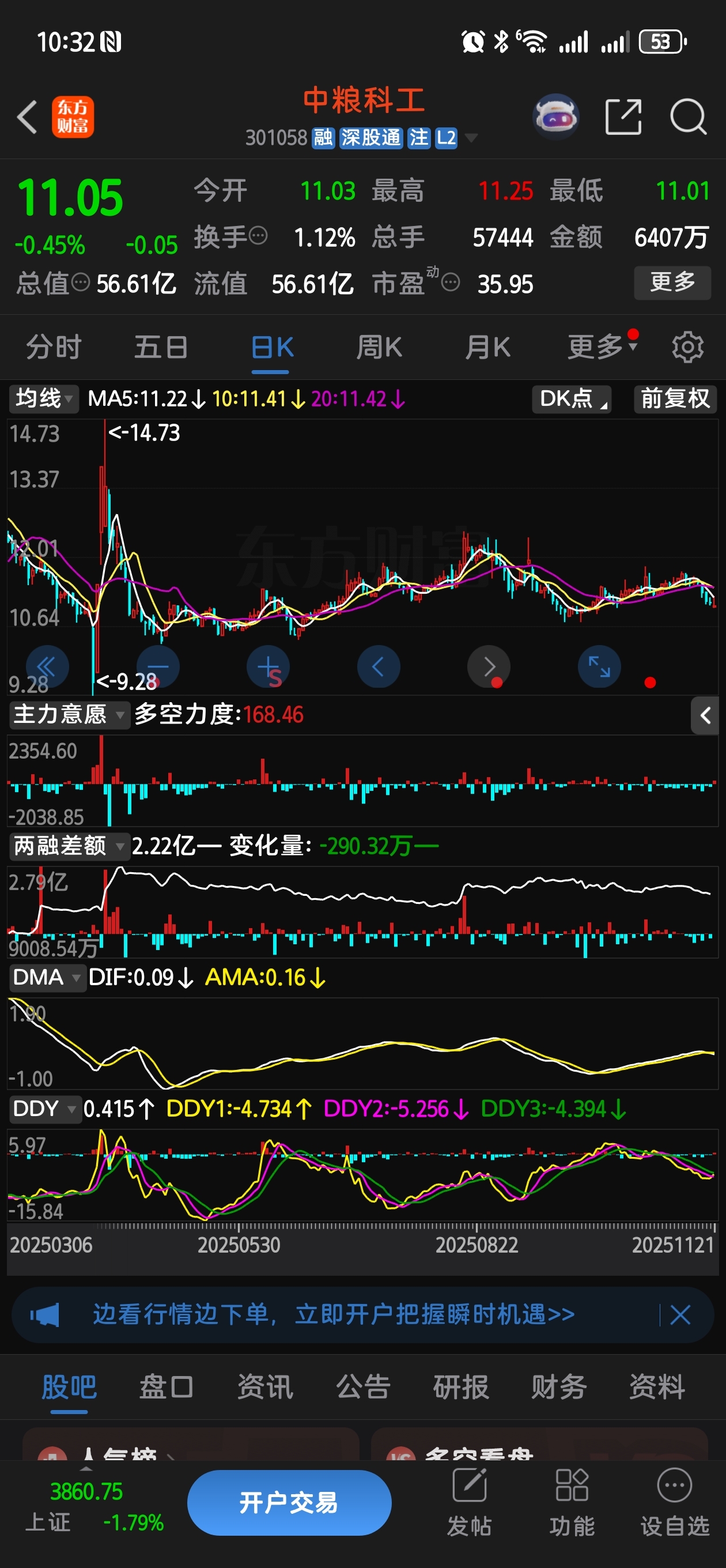Open chart settings gear icon

coord(687,347)
